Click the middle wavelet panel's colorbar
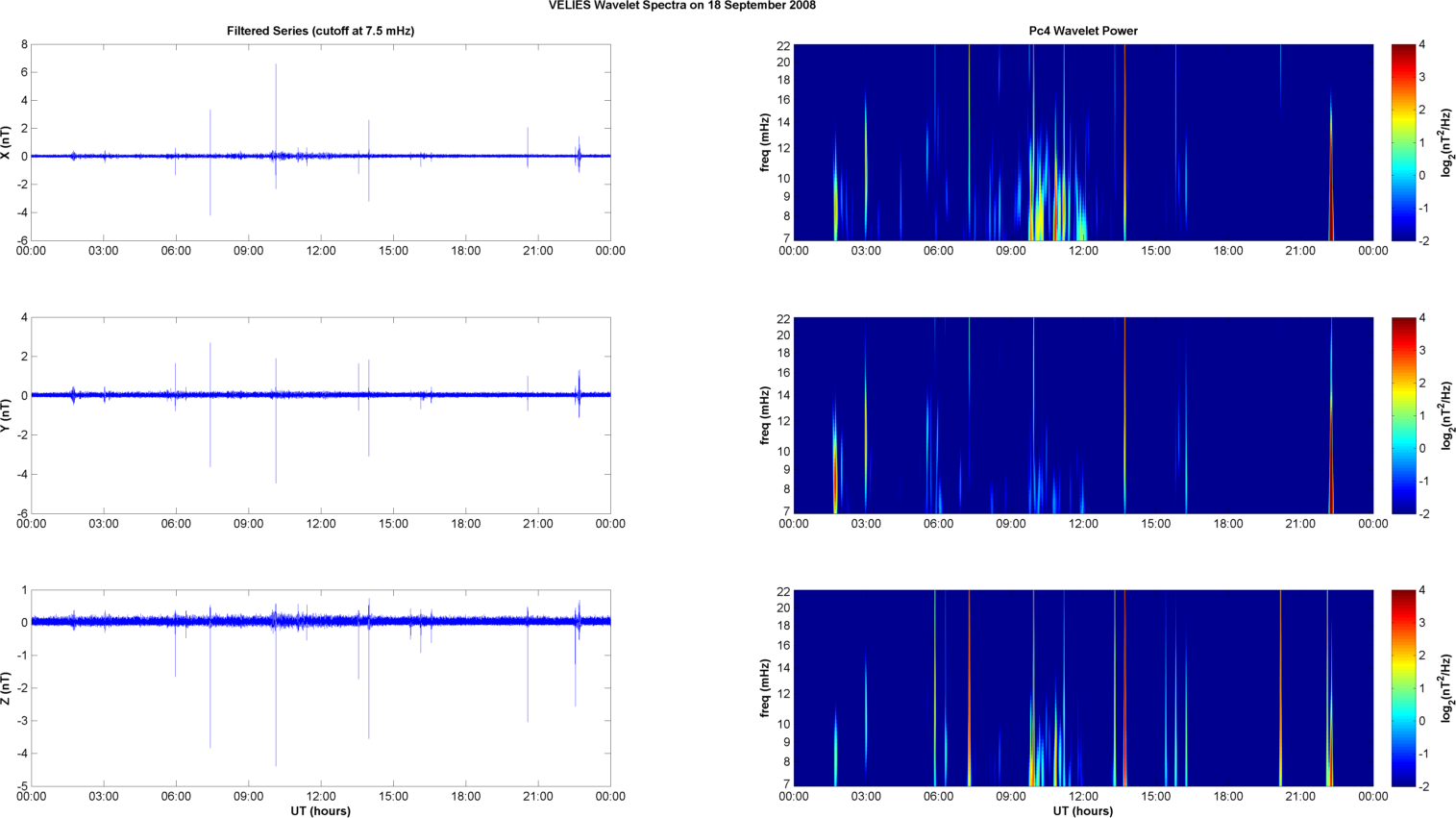 tap(1403, 415)
